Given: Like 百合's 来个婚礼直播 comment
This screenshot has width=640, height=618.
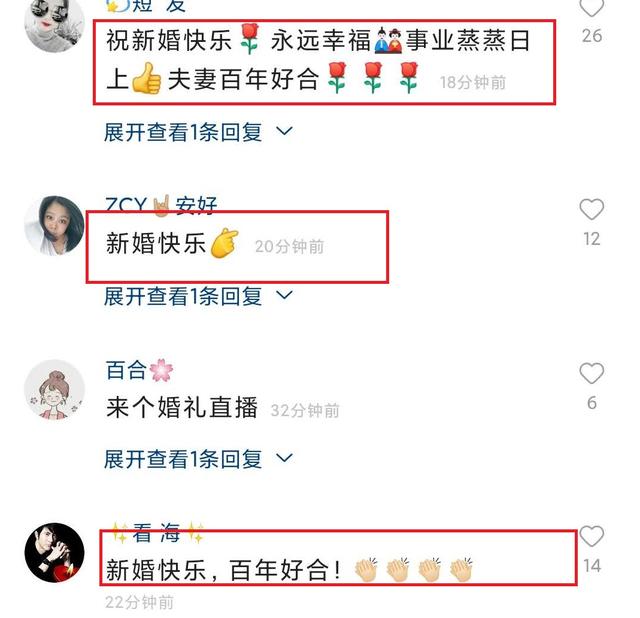Looking at the screenshot, I should [x=591, y=373].
